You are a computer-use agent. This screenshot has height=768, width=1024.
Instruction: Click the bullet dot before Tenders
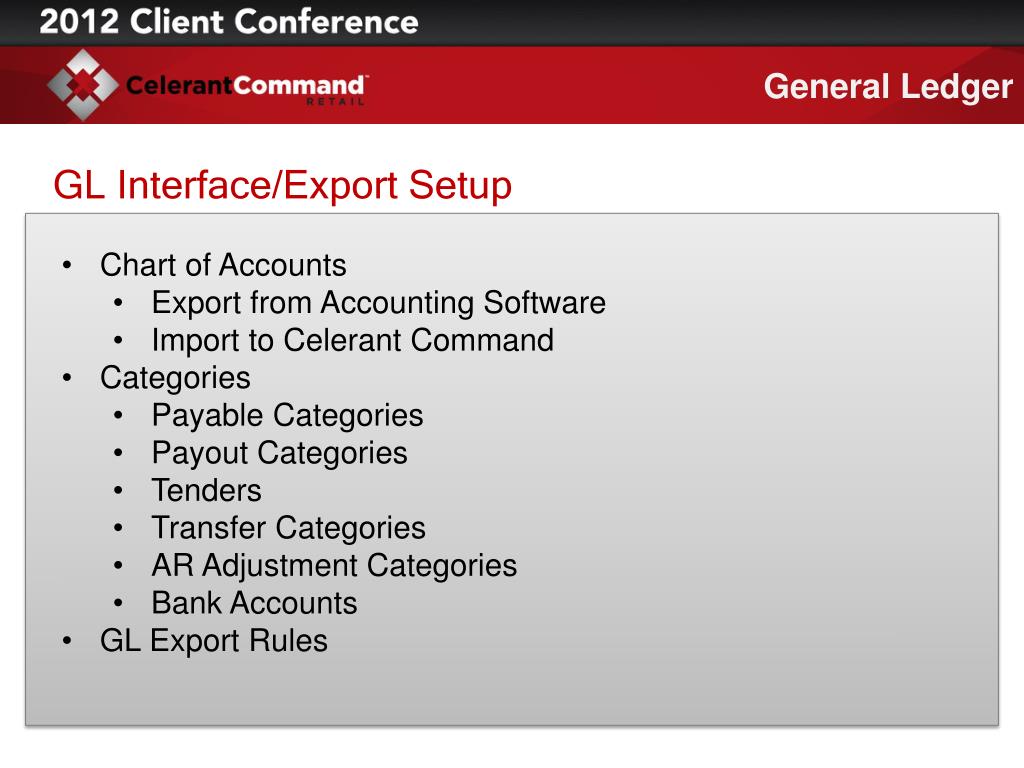pyautogui.click(x=118, y=490)
